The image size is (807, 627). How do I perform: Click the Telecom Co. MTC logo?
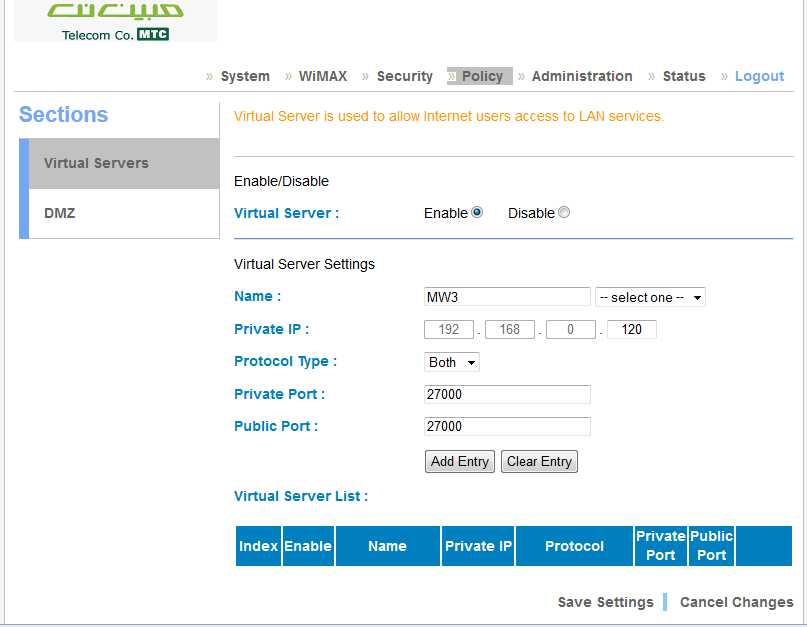[115, 22]
